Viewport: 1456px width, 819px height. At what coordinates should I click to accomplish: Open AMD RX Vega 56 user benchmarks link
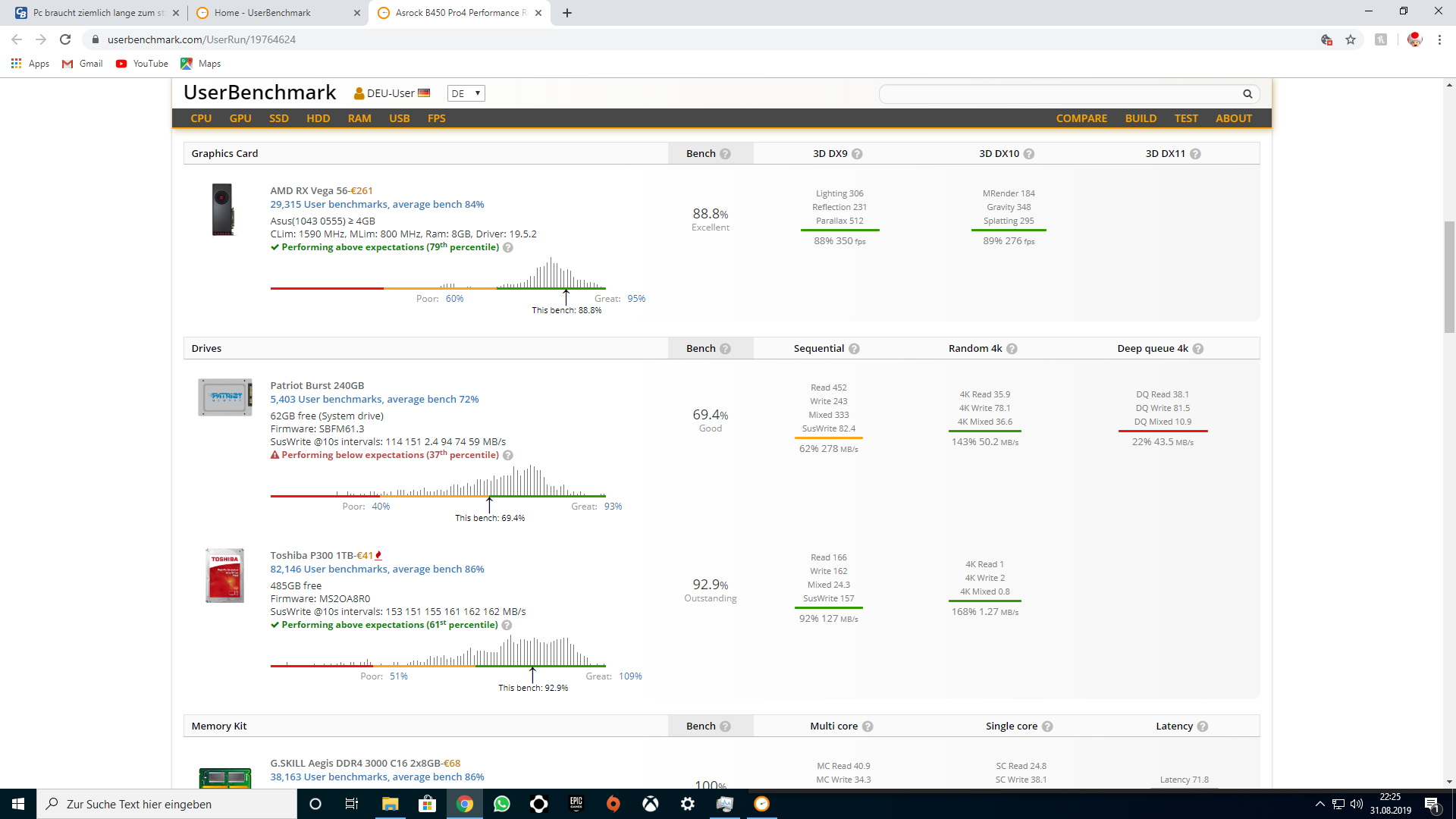pyautogui.click(x=377, y=205)
